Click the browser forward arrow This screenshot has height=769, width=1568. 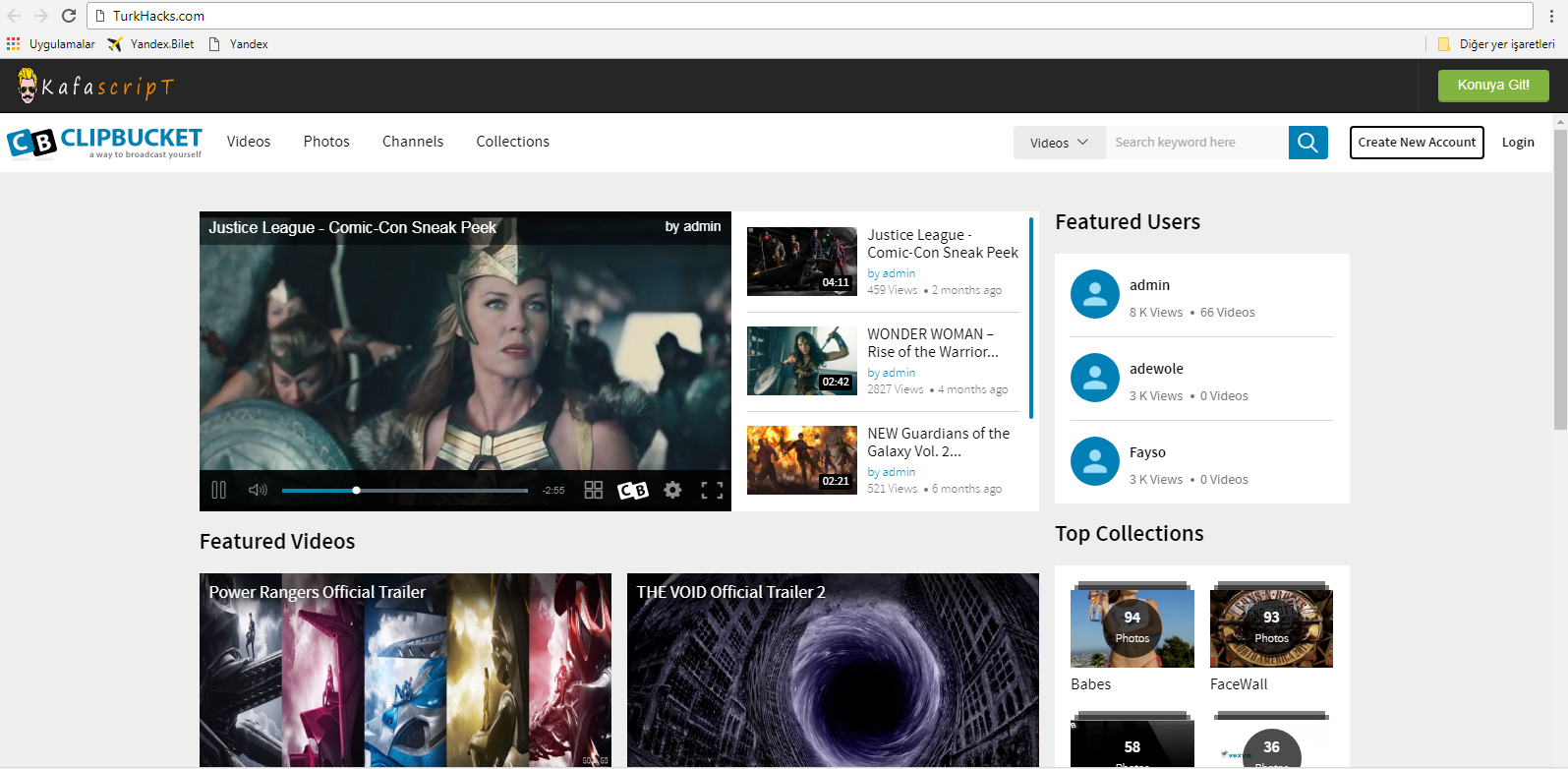coord(41,16)
